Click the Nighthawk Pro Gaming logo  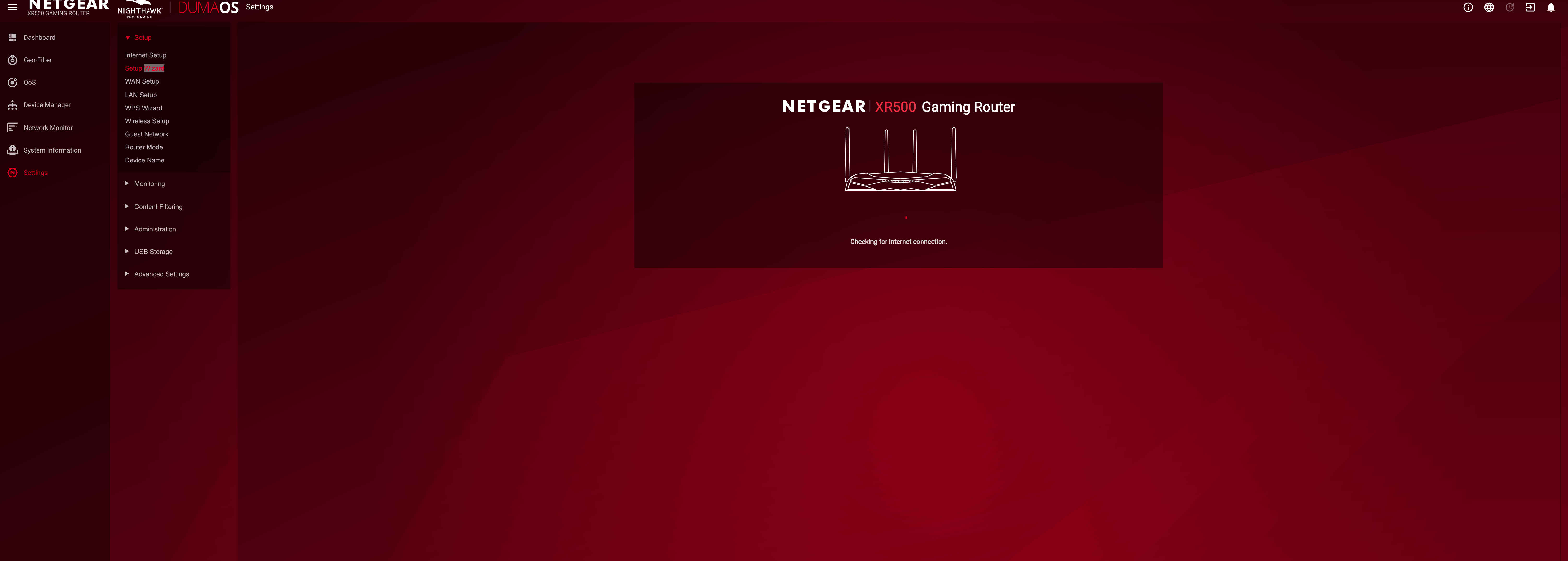pos(139,9)
